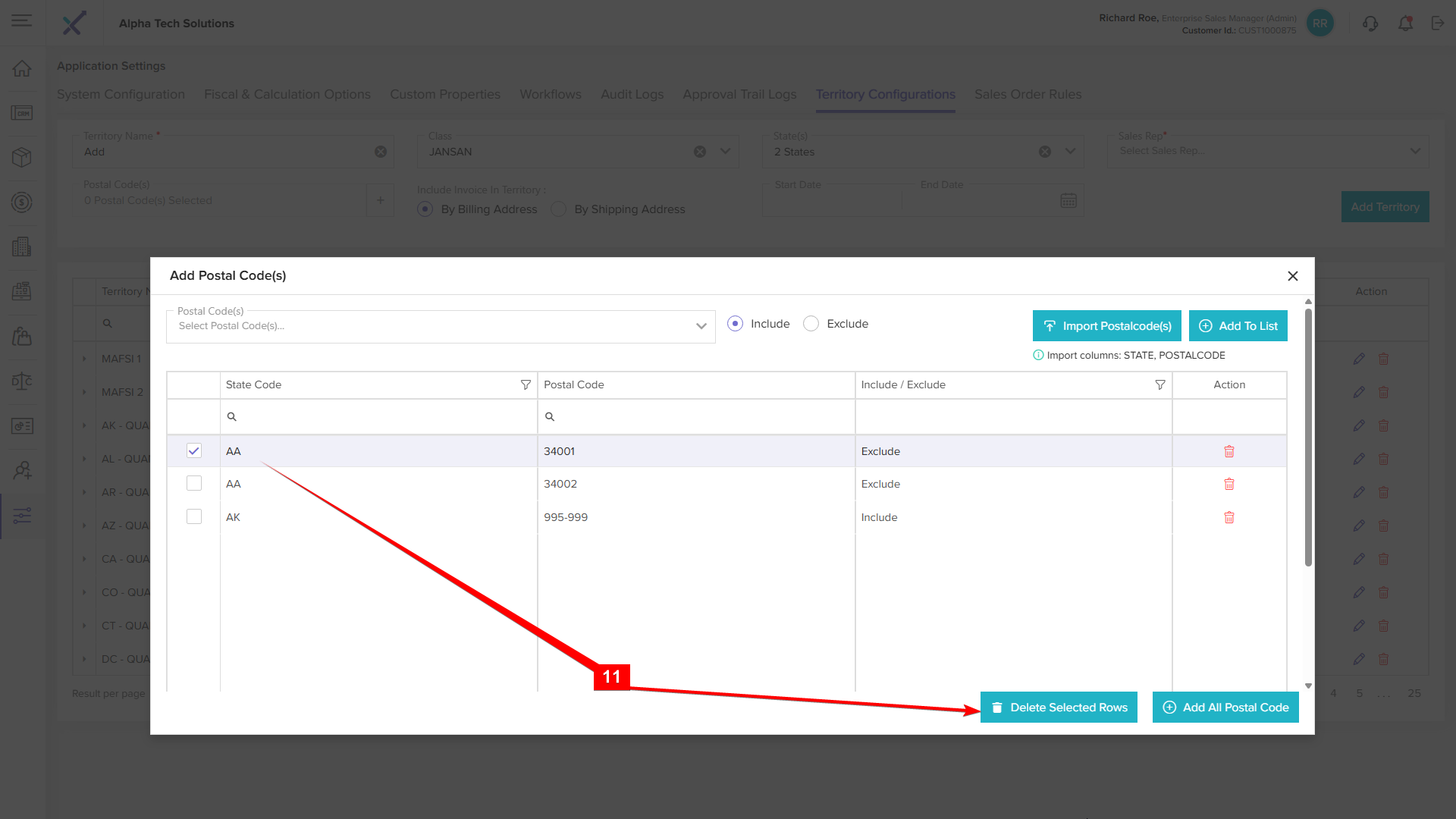Screen dimensions: 1456x819
Task: Check the AK 995-999 row checkbox
Action: pos(194,517)
